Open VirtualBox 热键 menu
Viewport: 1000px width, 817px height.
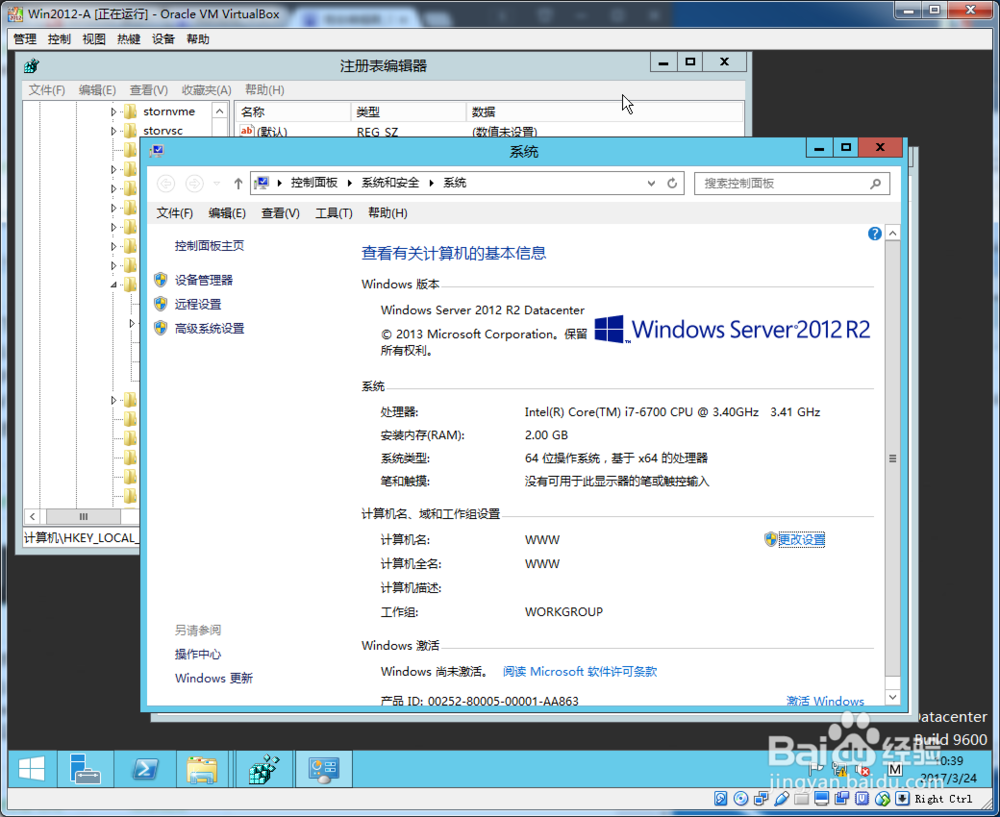point(128,39)
